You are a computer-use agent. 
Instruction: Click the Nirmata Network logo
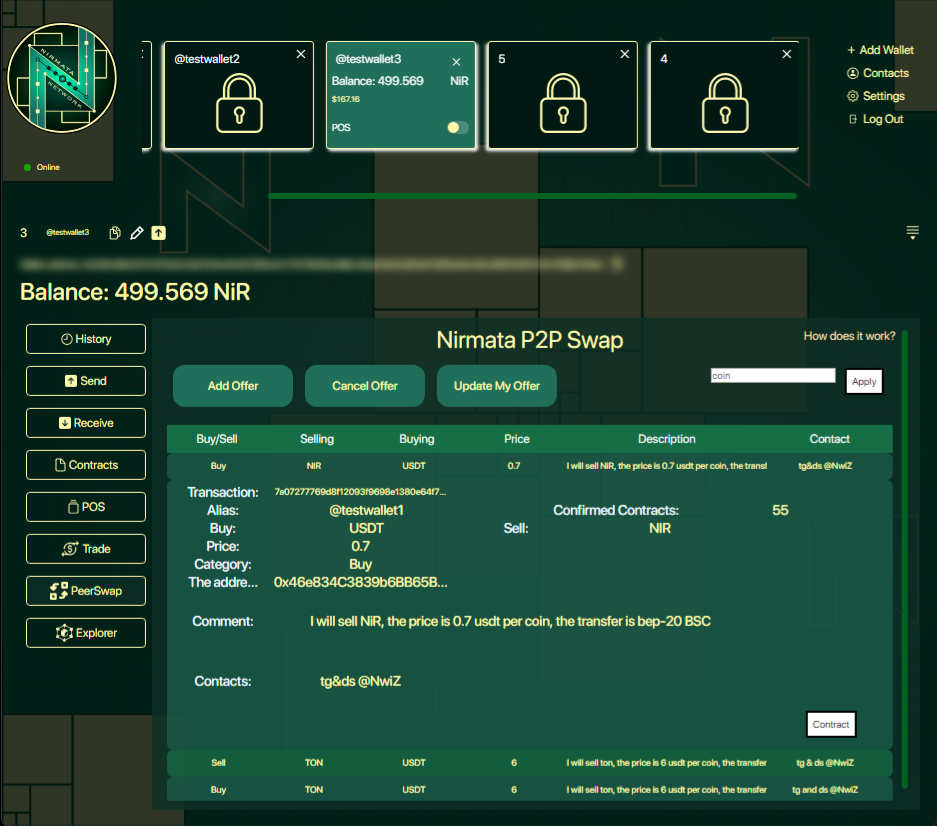(x=62, y=80)
